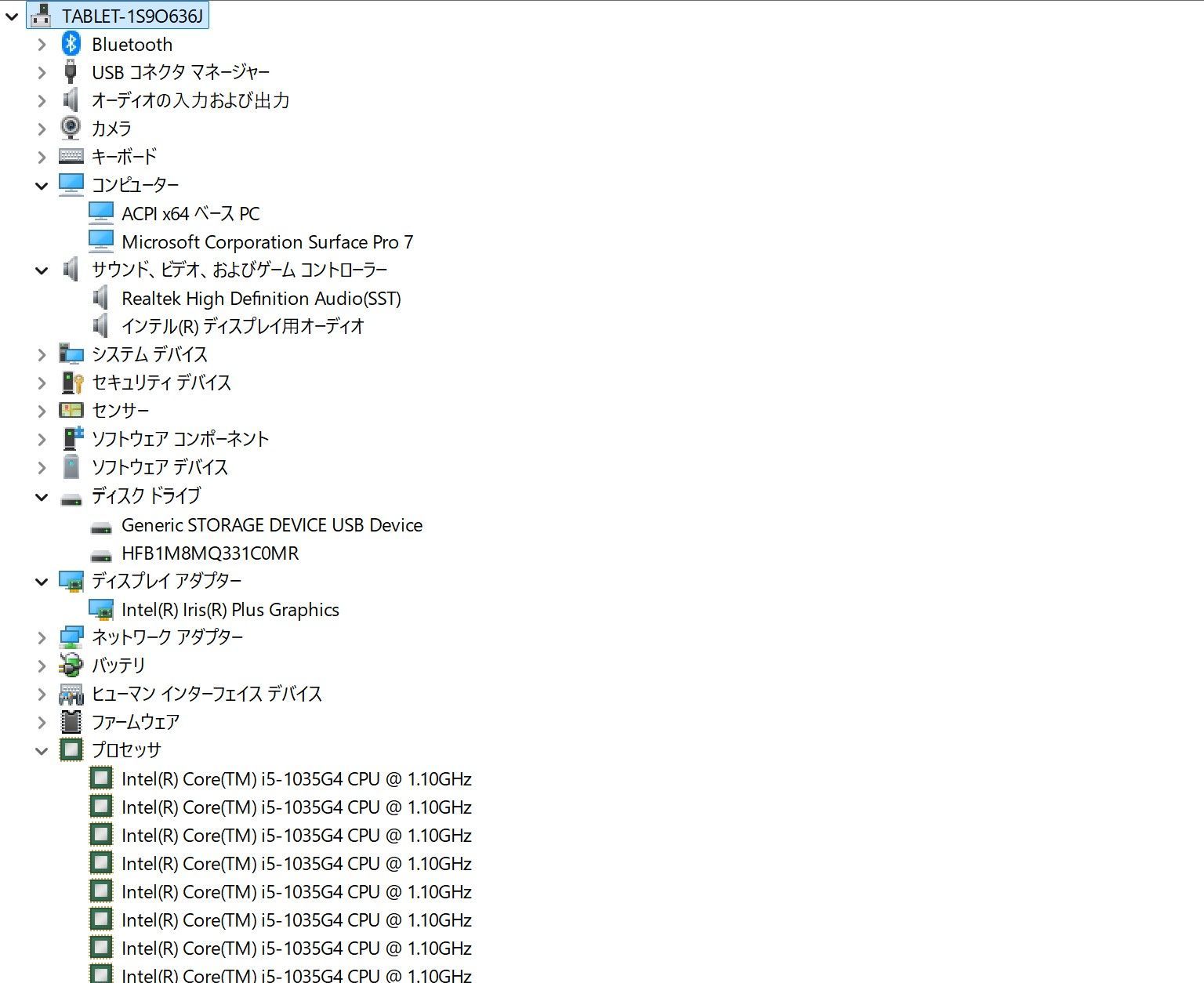The height and width of the screenshot is (983, 1204).
Task: Click the Bluetooth category icon
Action: (71, 44)
